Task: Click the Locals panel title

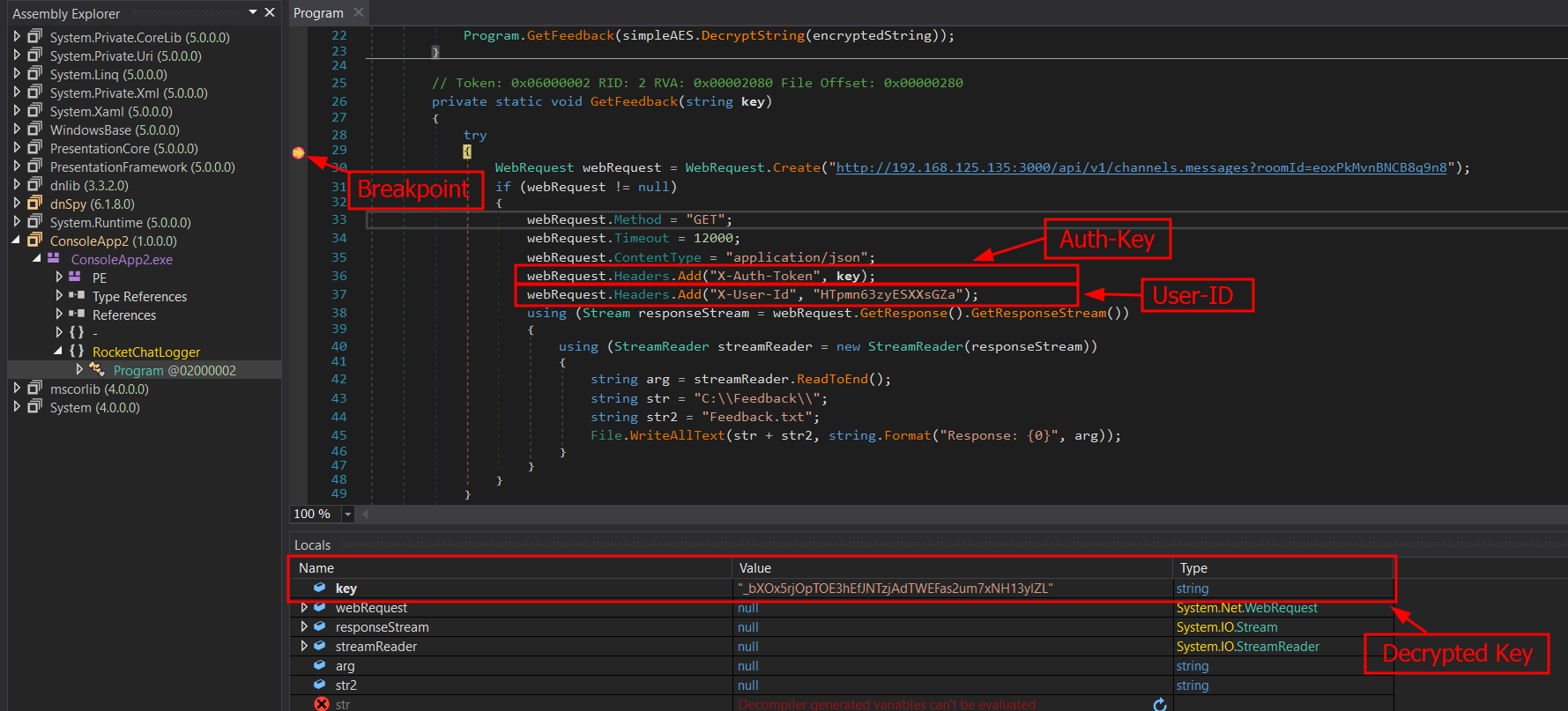Action: (x=312, y=545)
